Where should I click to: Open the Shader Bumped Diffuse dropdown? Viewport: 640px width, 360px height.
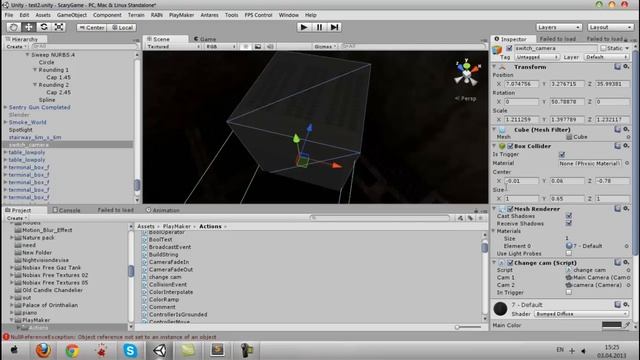tap(581, 314)
